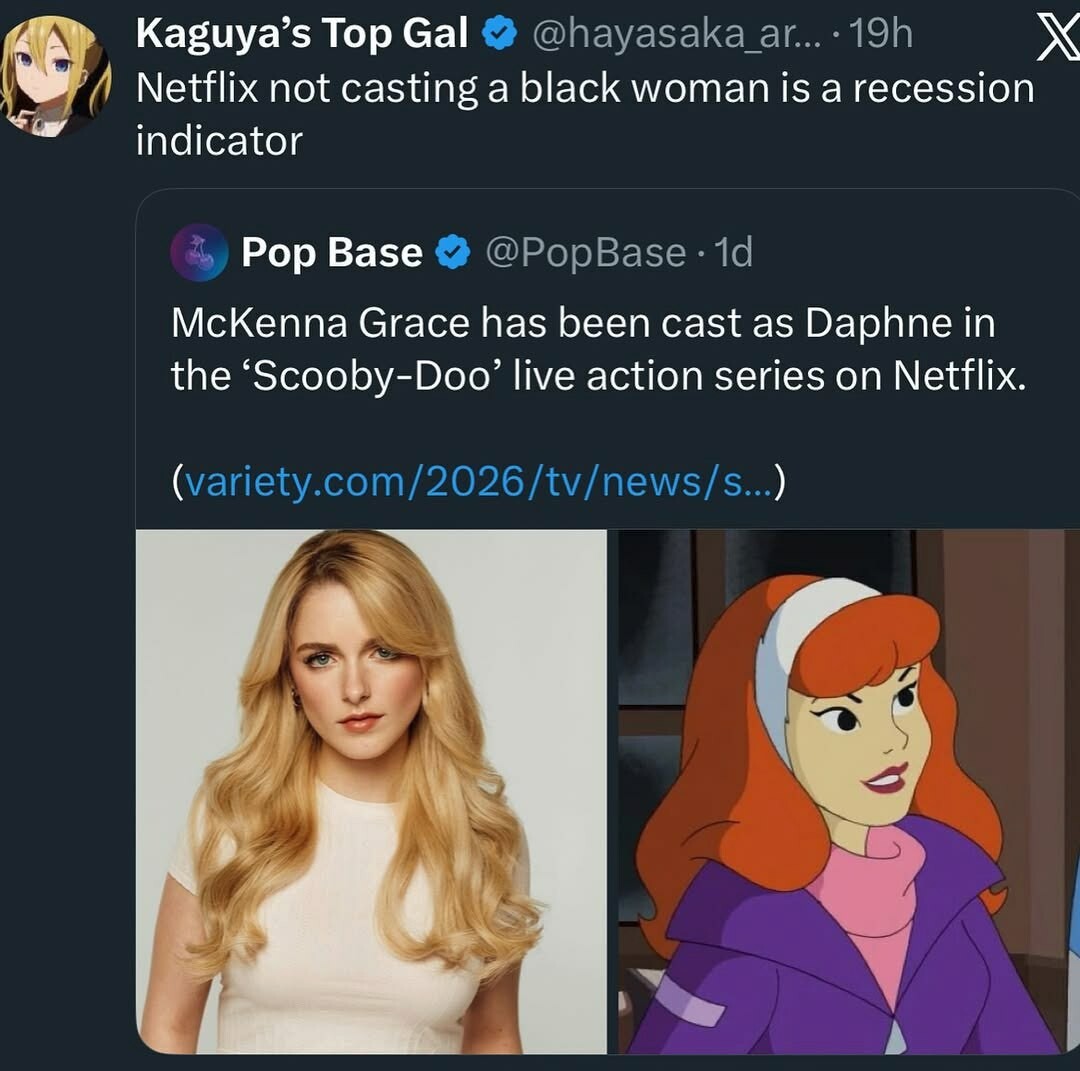Image resolution: width=1080 pixels, height=1071 pixels.
Task: Click the verified badge next to Pop Base
Action: pyautogui.click(x=454, y=254)
